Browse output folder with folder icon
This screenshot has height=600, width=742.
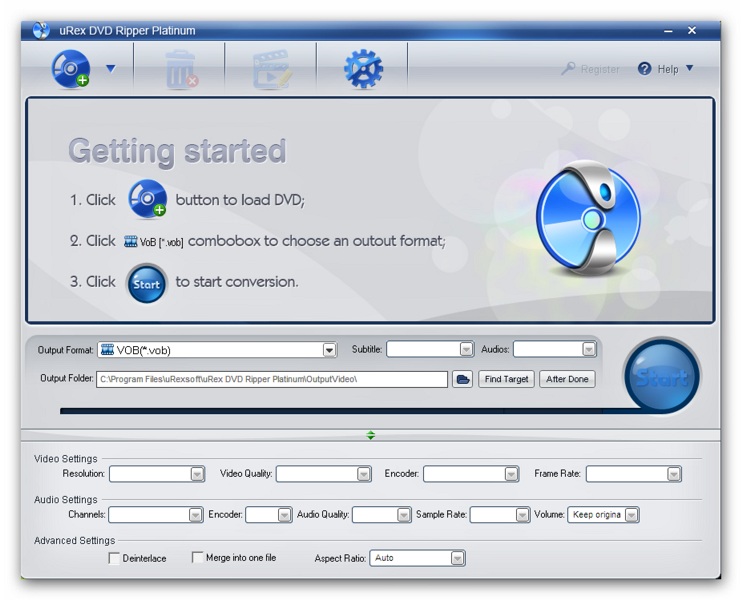tap(462, 379)
